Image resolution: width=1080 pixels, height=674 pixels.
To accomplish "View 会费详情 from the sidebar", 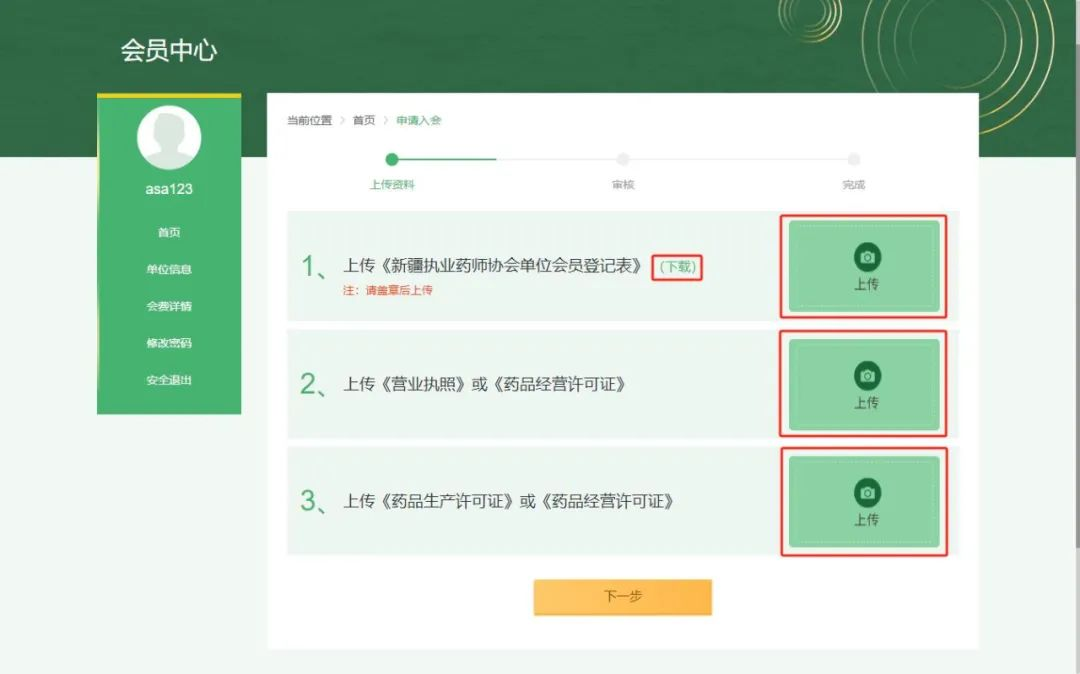I will click(169, 306).
